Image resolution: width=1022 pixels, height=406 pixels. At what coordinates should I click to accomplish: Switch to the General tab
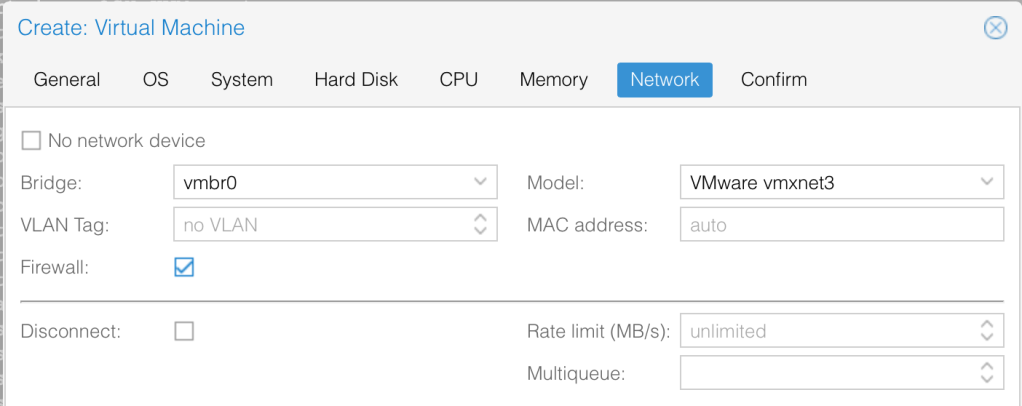[67, 80]
